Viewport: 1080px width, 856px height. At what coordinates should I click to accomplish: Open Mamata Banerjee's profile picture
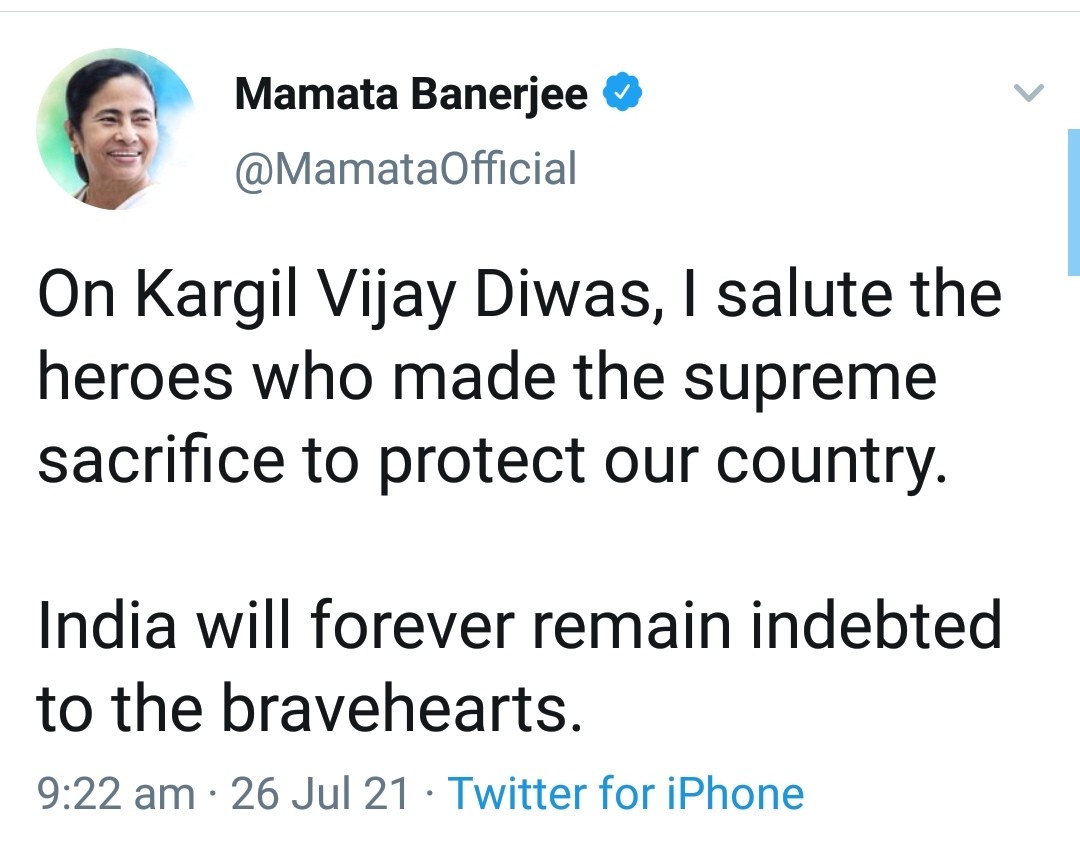pyautogui.click(x=116, y=129)
